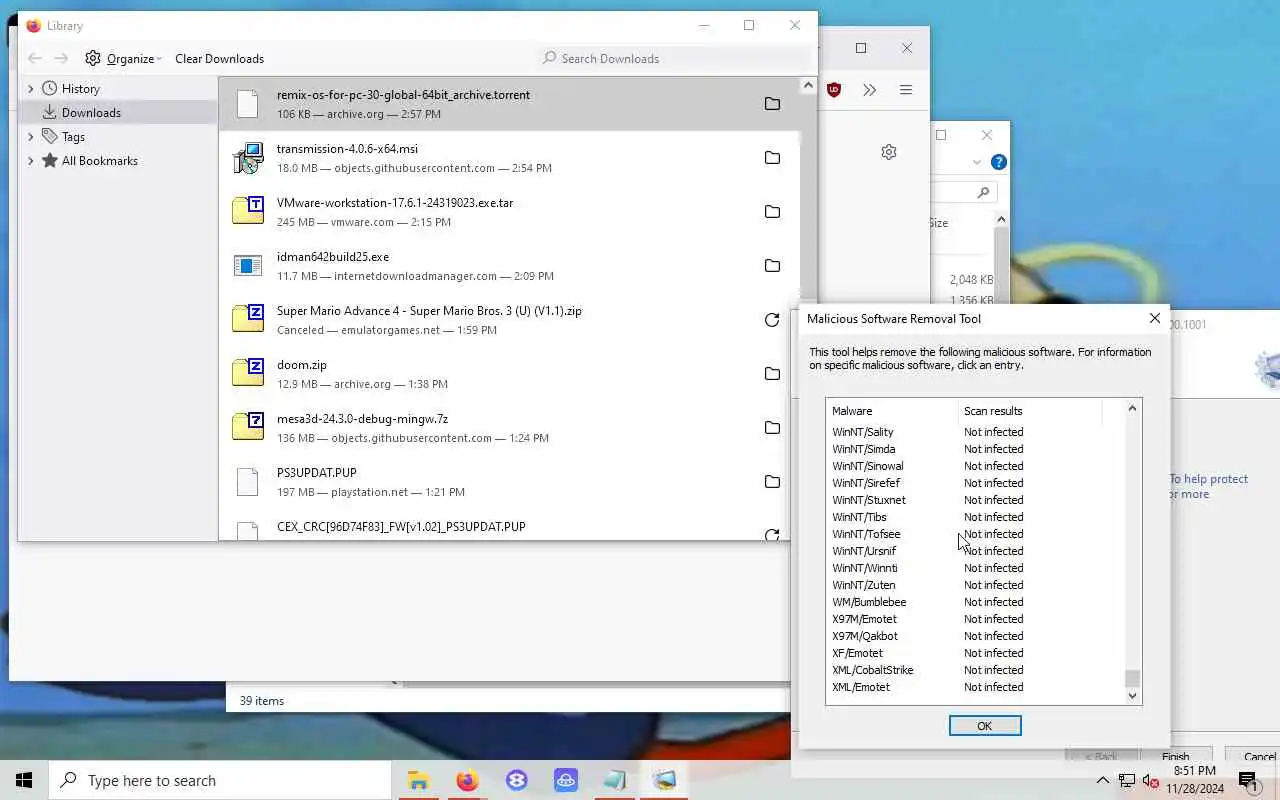Select WinNT/Sirefef entry
This screenshot has height=800, width=1280.
(866, 483)
